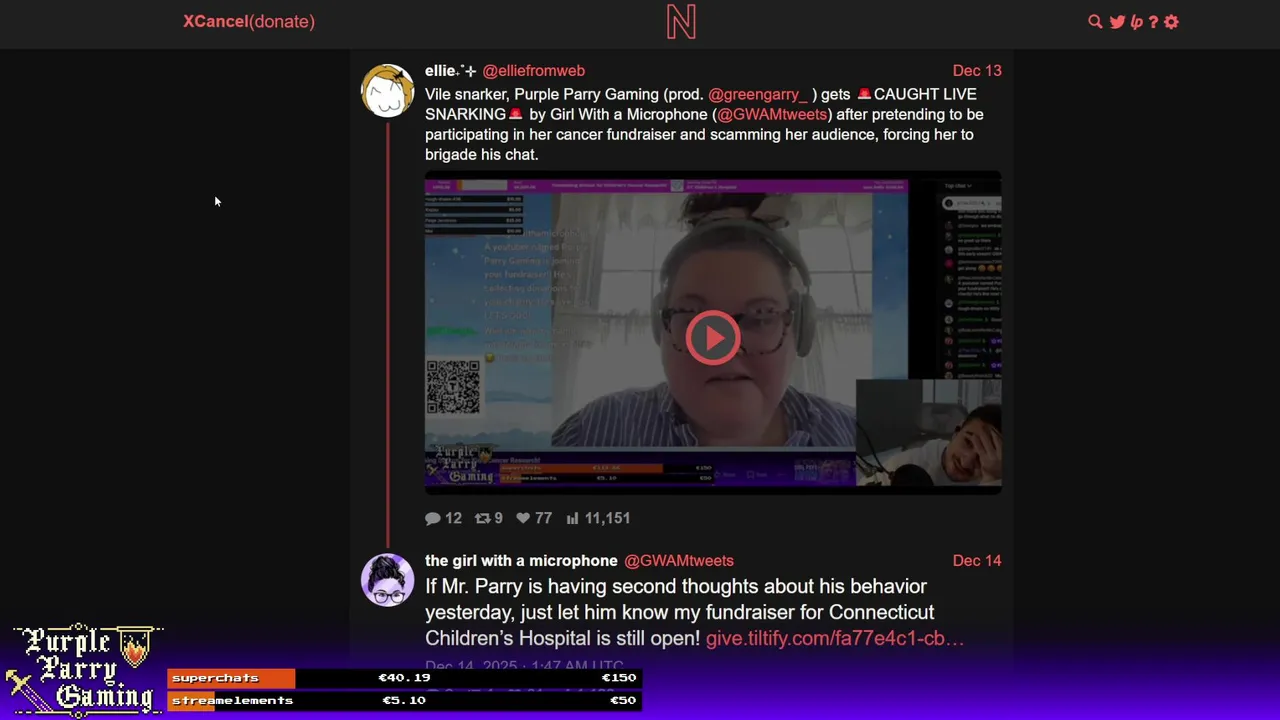Click the views bar chart icon showing 11,151
This screenshot has height=720, width=1280.
[573, 518]
